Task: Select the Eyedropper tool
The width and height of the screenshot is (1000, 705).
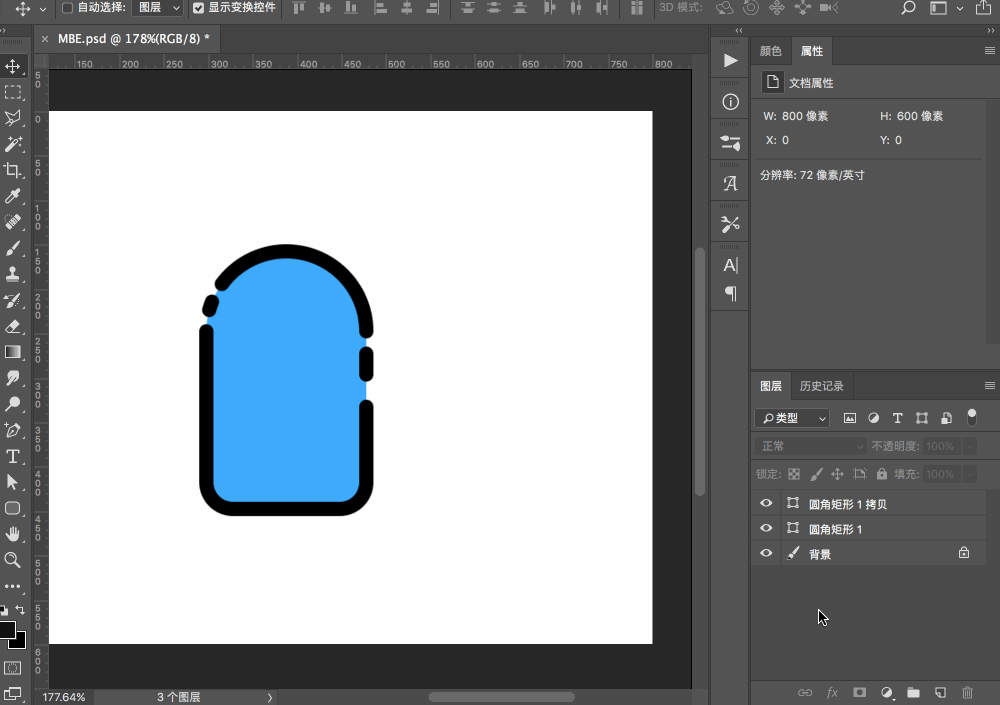Action: click(13, 196)
